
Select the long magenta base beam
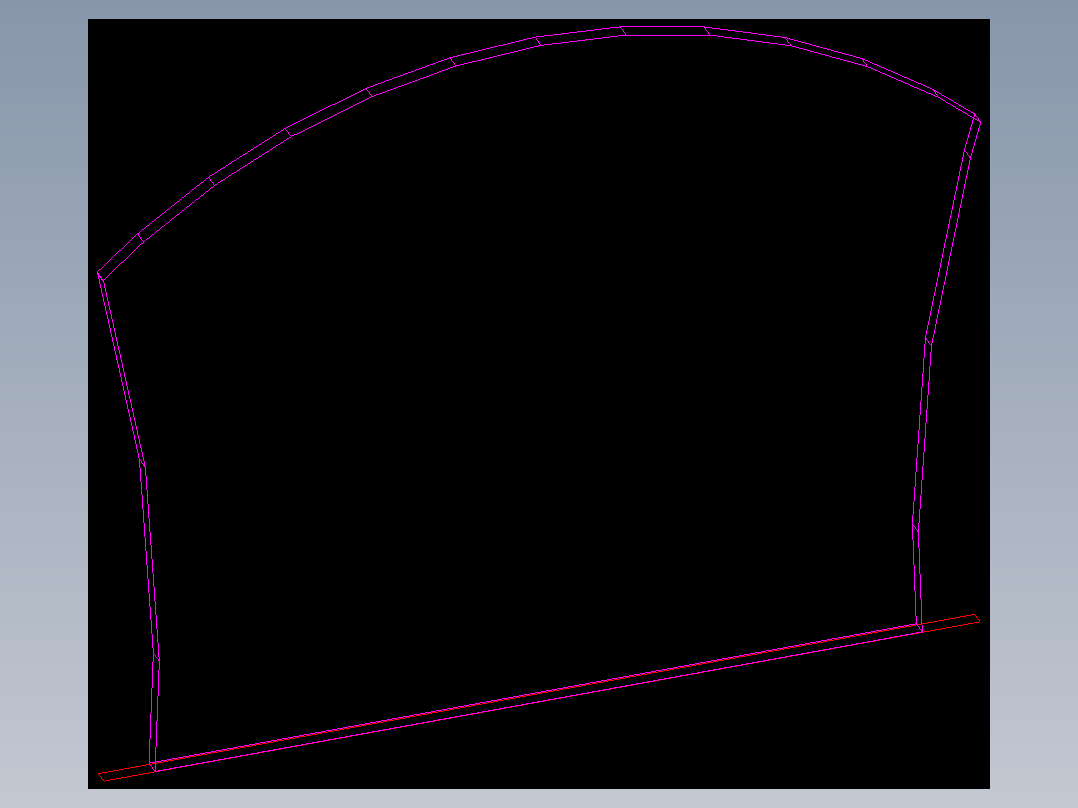536,697
